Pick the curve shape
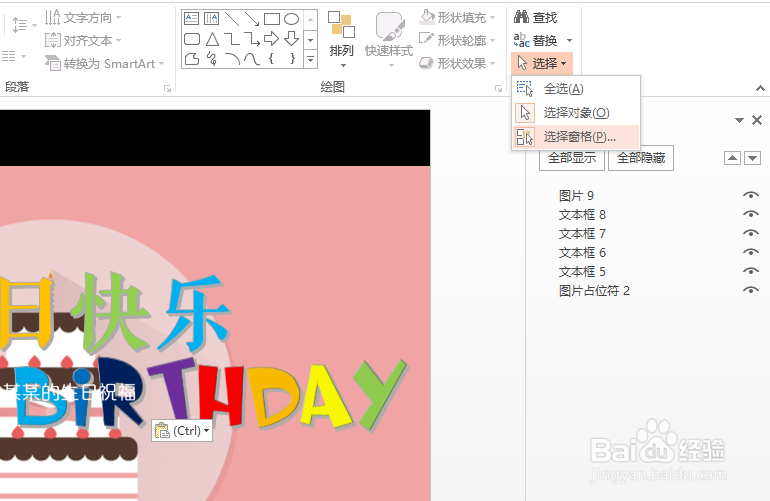The image size is (770, 501). pos(251,59)
